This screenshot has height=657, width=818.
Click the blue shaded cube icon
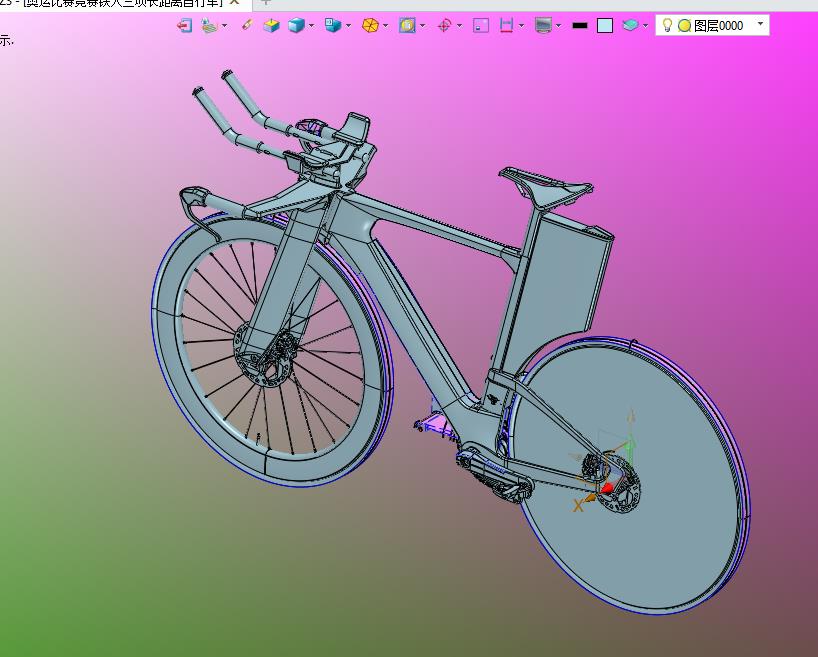tap(296, 25)
